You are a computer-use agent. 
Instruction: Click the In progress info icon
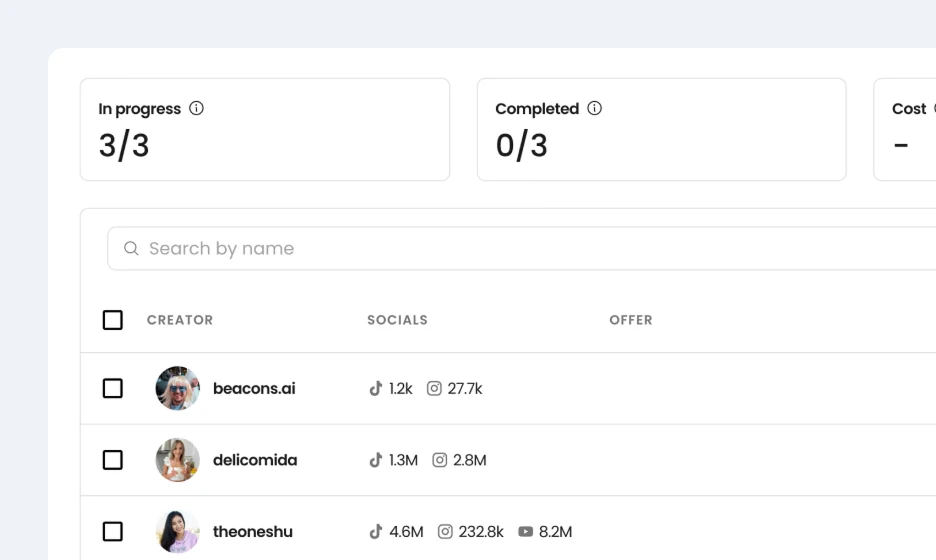click(x=197, y=108)
